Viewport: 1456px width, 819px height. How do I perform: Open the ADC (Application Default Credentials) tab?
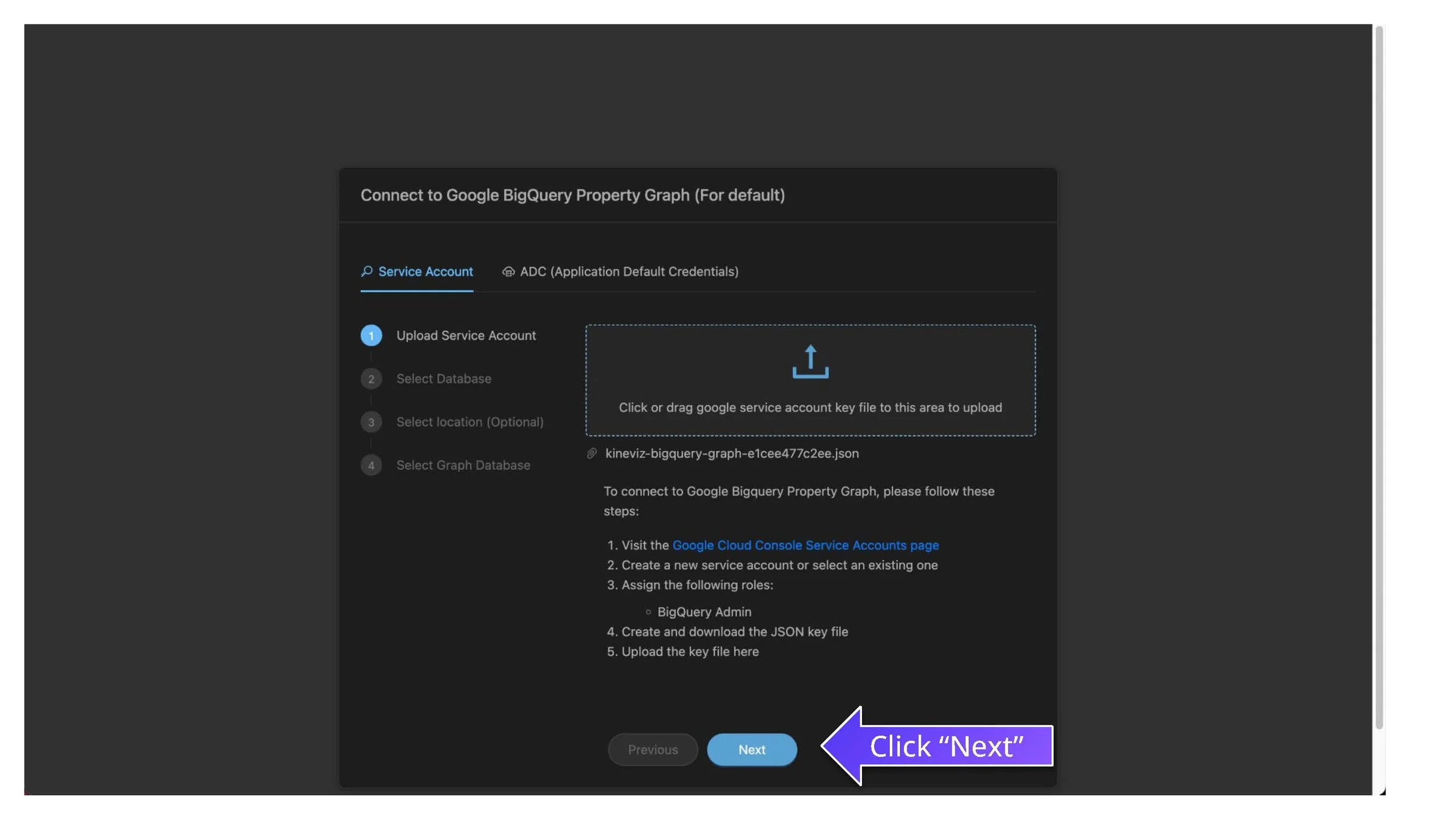pyautogui.click(x=628, y=271)
